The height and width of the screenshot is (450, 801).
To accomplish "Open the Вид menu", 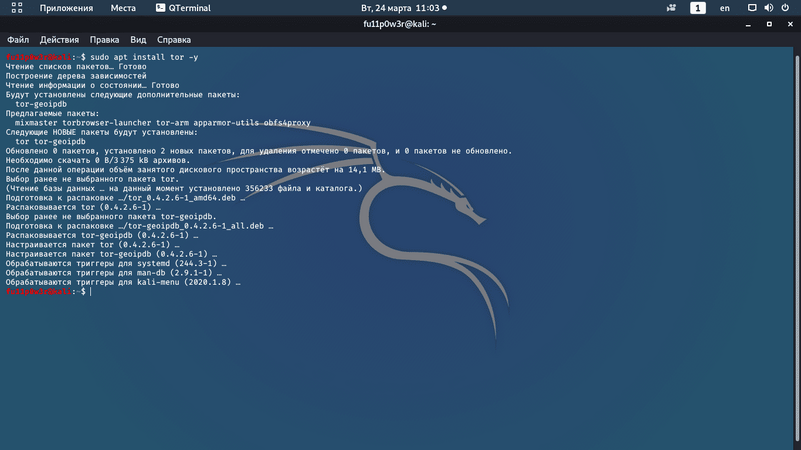I will click(x=138, y=40).
